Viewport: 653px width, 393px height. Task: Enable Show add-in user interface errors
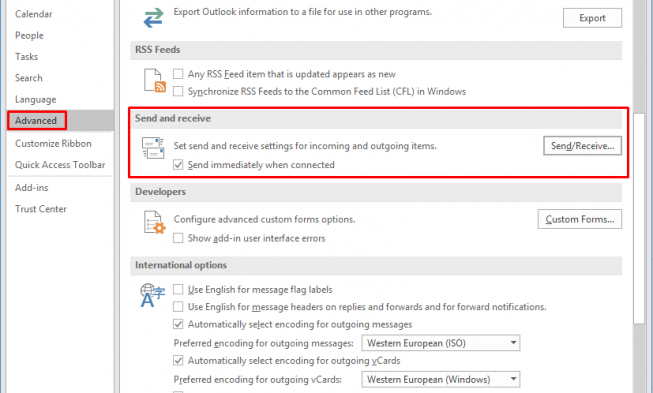pyautogui.click(x=178, y=238)
